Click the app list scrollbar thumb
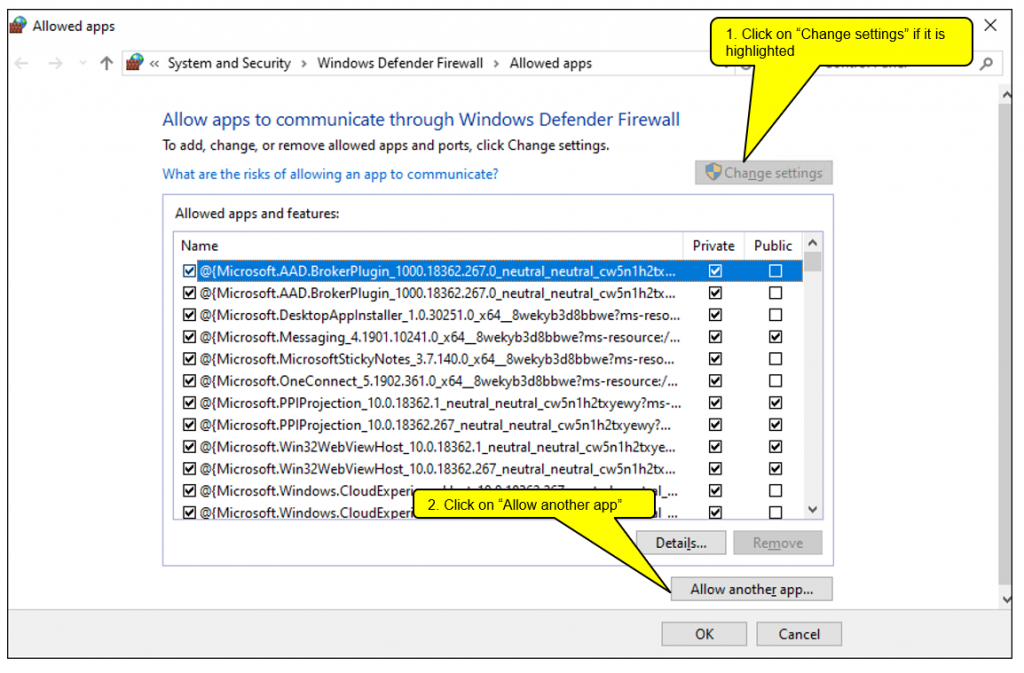This screenshot has width=1024, height=673. point(812,262)
